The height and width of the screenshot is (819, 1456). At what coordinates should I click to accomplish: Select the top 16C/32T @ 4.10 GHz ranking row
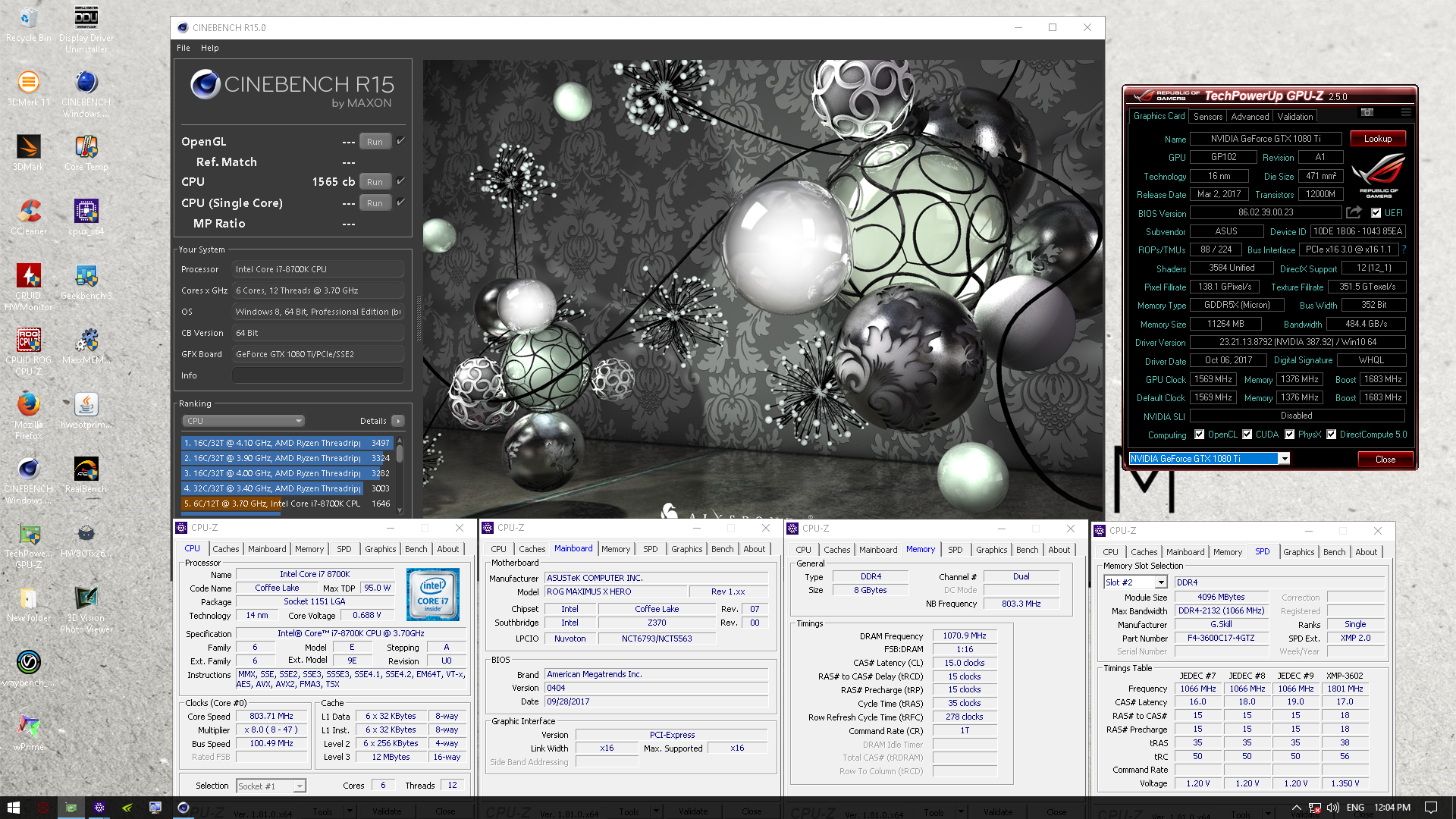(287, 443)
